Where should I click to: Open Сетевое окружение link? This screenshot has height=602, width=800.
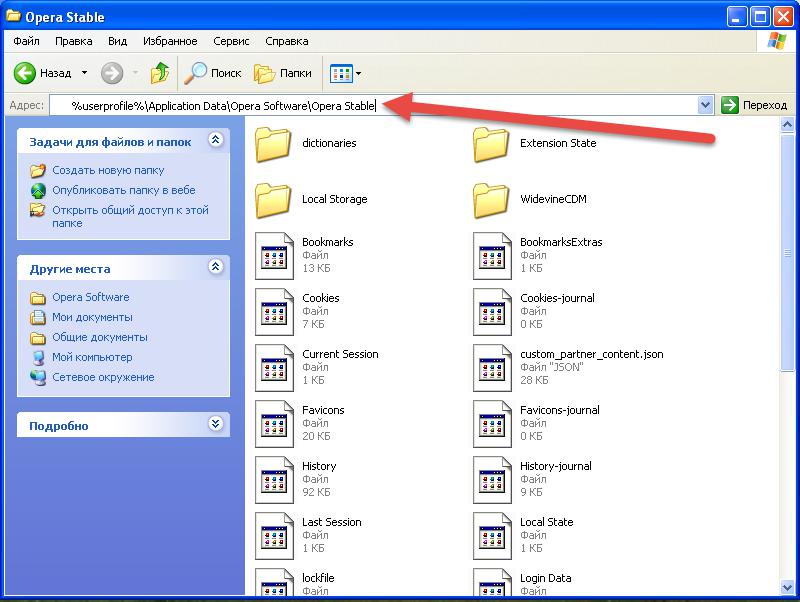click(103, 378)
